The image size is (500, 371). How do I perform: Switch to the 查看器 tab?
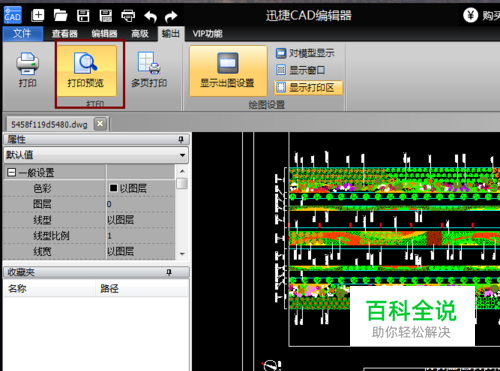point(65,34)
